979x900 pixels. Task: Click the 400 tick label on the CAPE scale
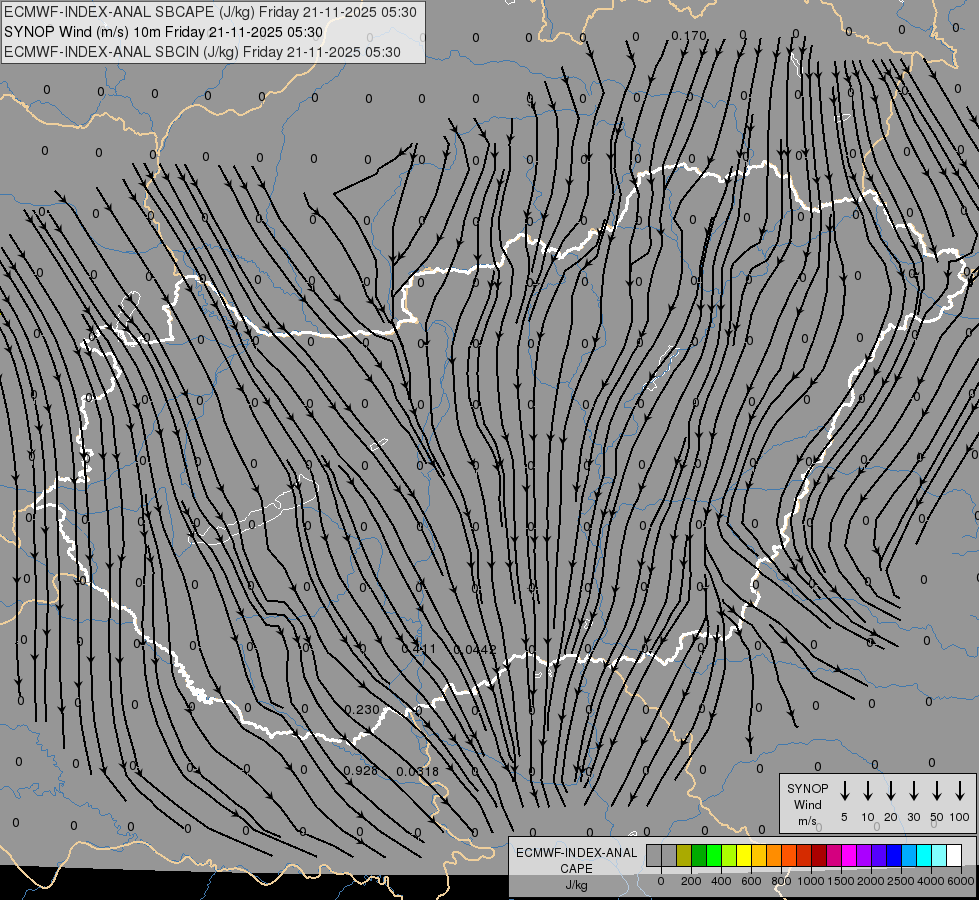[721, 881]
